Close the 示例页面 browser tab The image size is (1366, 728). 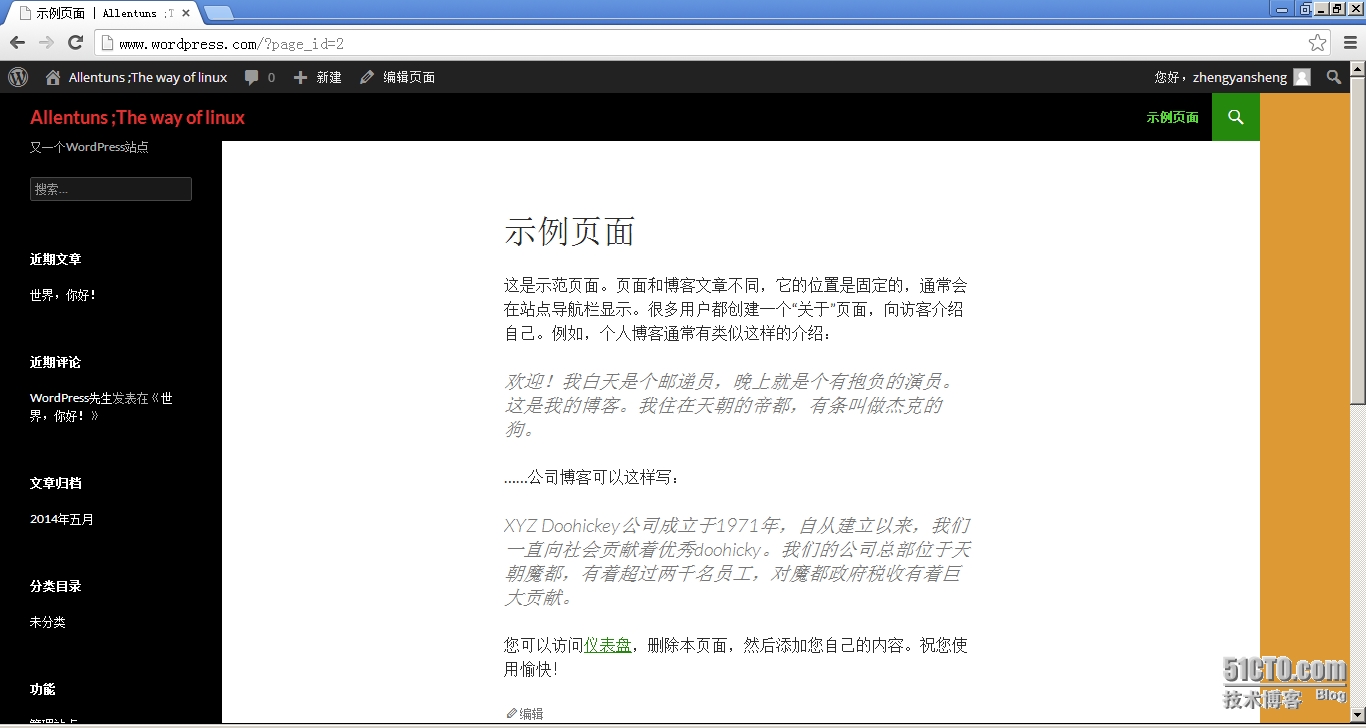tap(186, 13)
